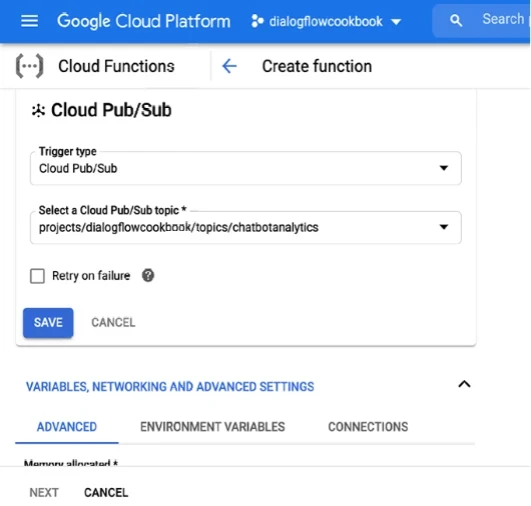Image resolution: width=531 pixels, height=506 pixels.
Task: Open the hamburger navigation menu
Action: point(29,21)
